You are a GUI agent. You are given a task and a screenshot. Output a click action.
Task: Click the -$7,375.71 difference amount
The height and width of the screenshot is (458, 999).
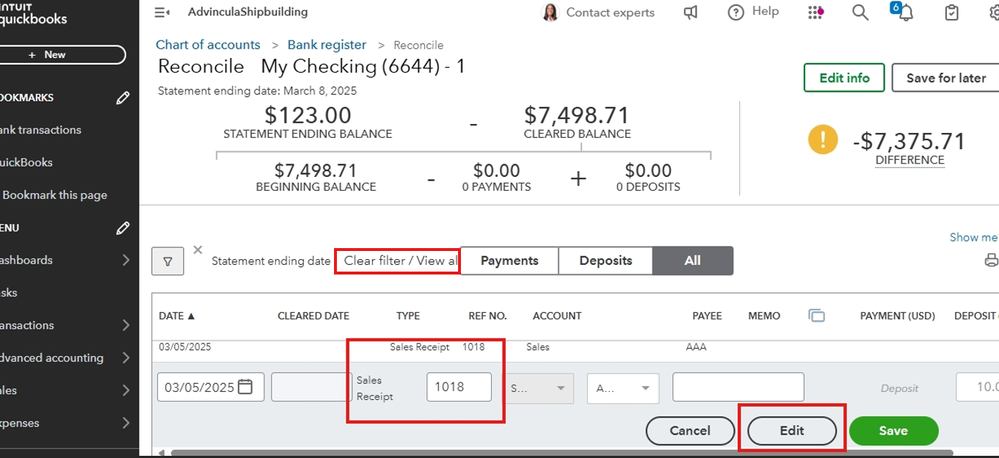tap(909, 141)
